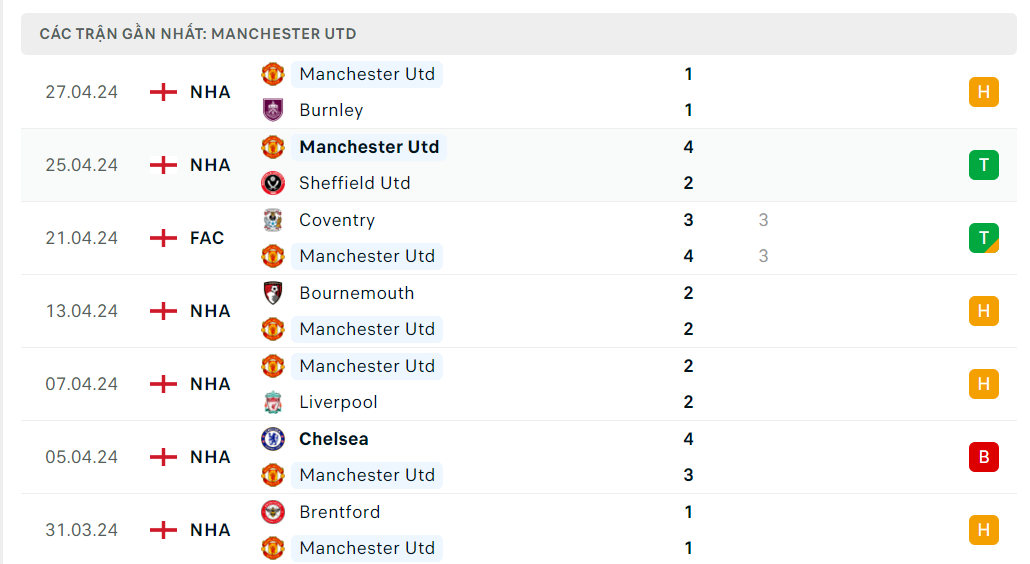The width and height of the screenshot is (1030, 564).
Task: Click the England flag beside FAC
Action: [163, 238]
